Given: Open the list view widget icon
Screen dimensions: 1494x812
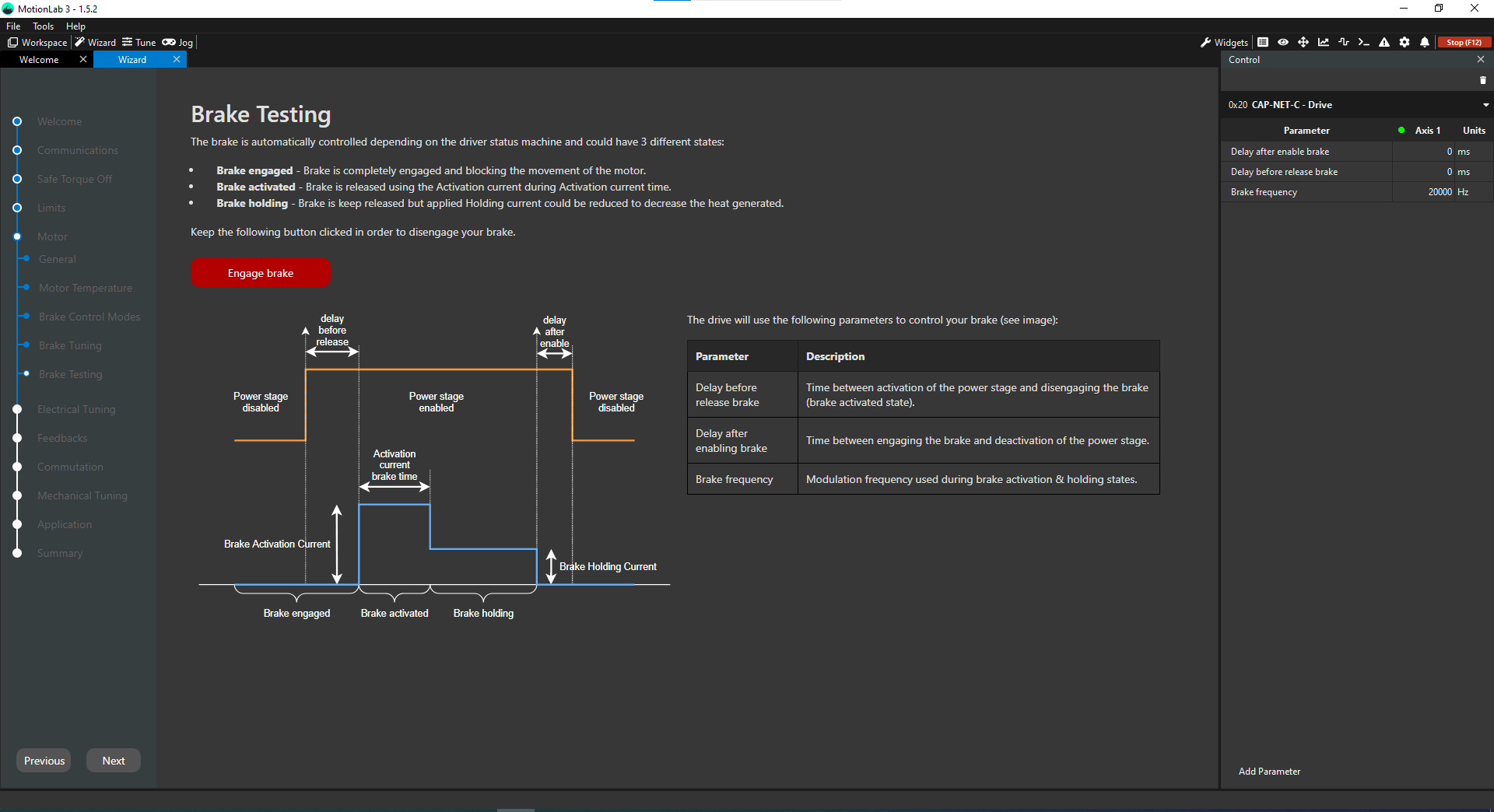Looking at the screenshot, I should click(x=1263, y=43).
